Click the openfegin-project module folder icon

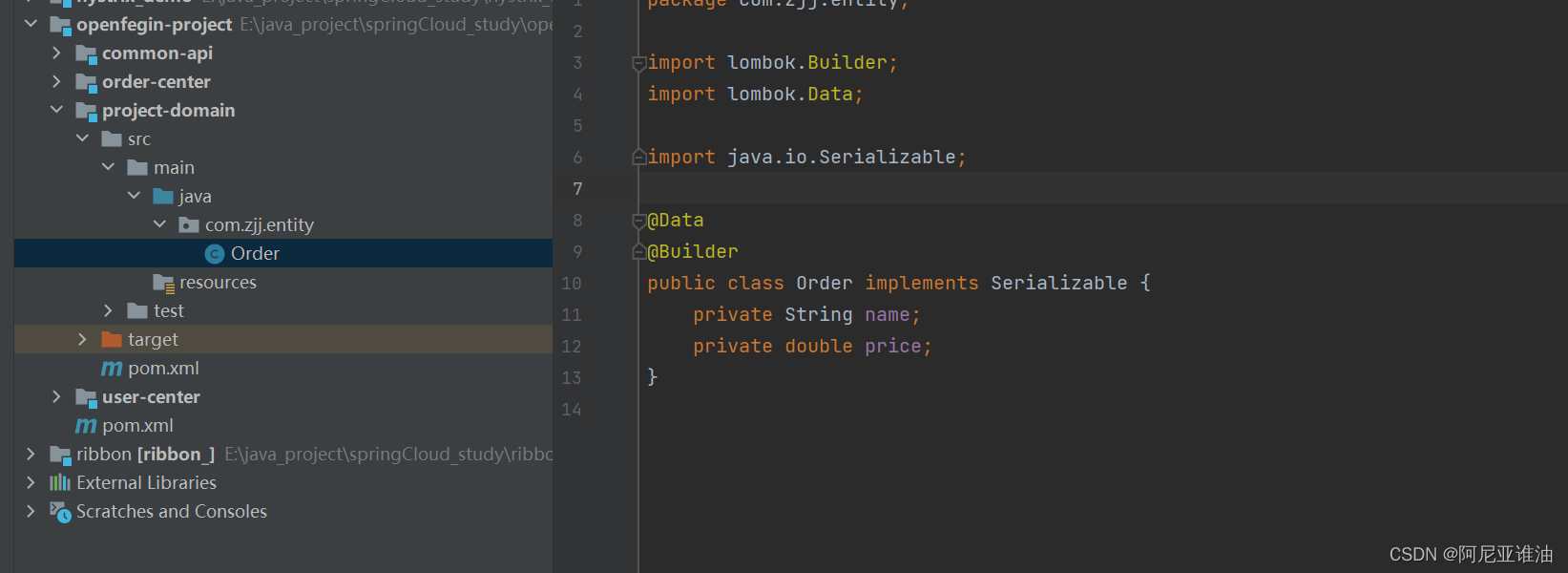[x=60, y=25]
